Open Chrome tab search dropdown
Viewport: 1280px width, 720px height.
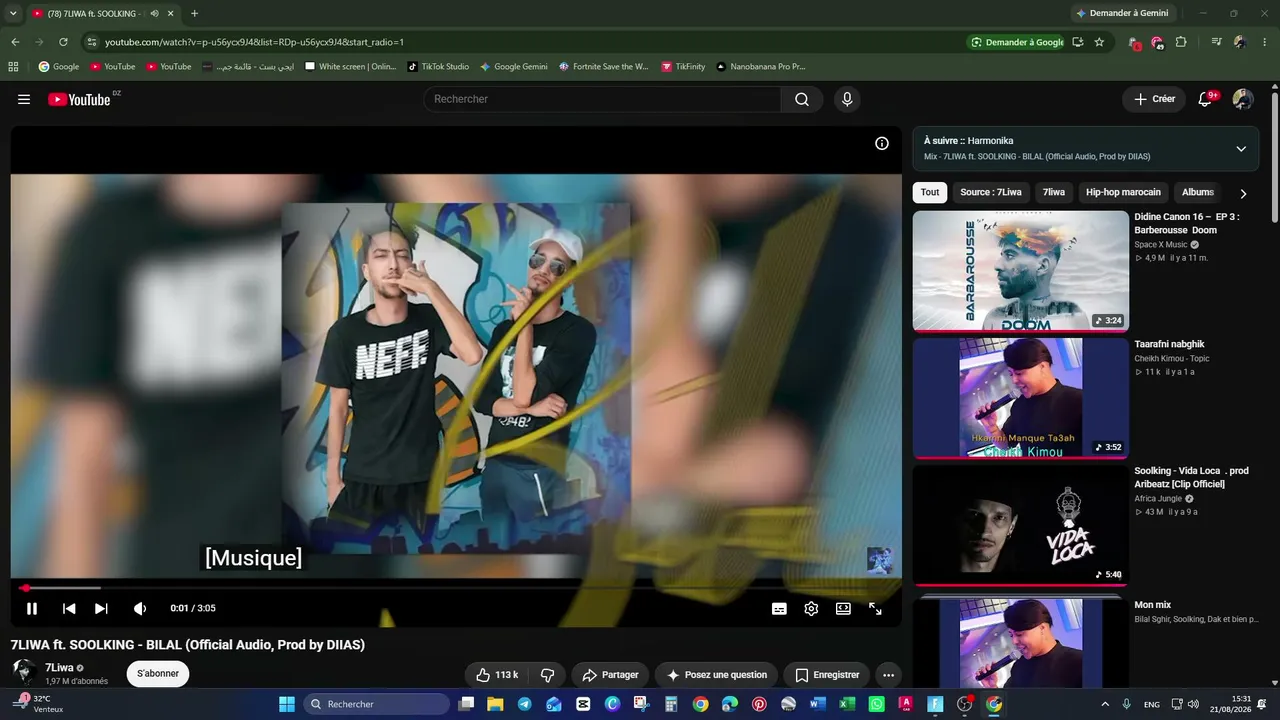coord(13,13)
